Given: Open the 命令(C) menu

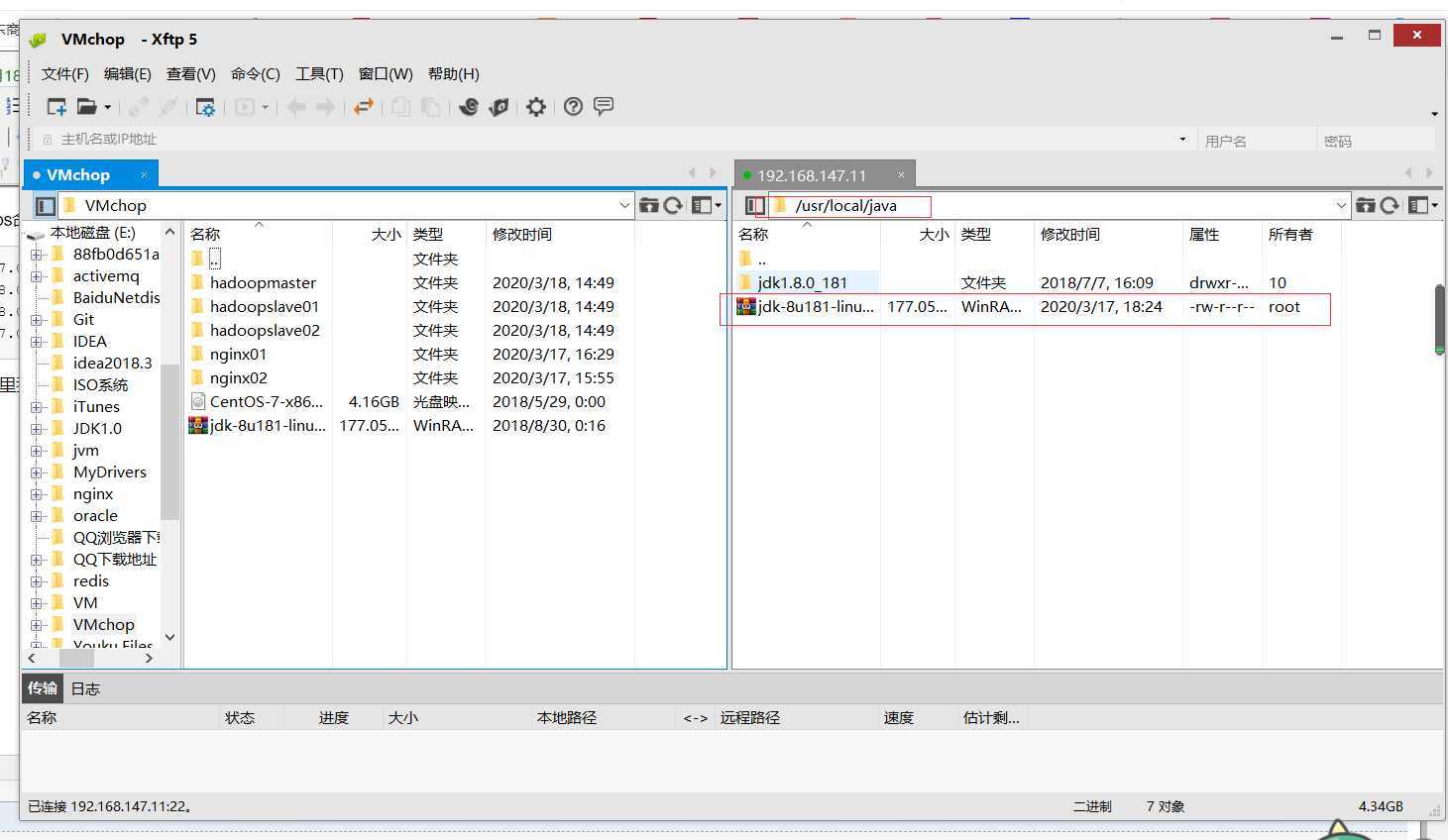Looking at the screenshot, I should click(x=256, y=74).
